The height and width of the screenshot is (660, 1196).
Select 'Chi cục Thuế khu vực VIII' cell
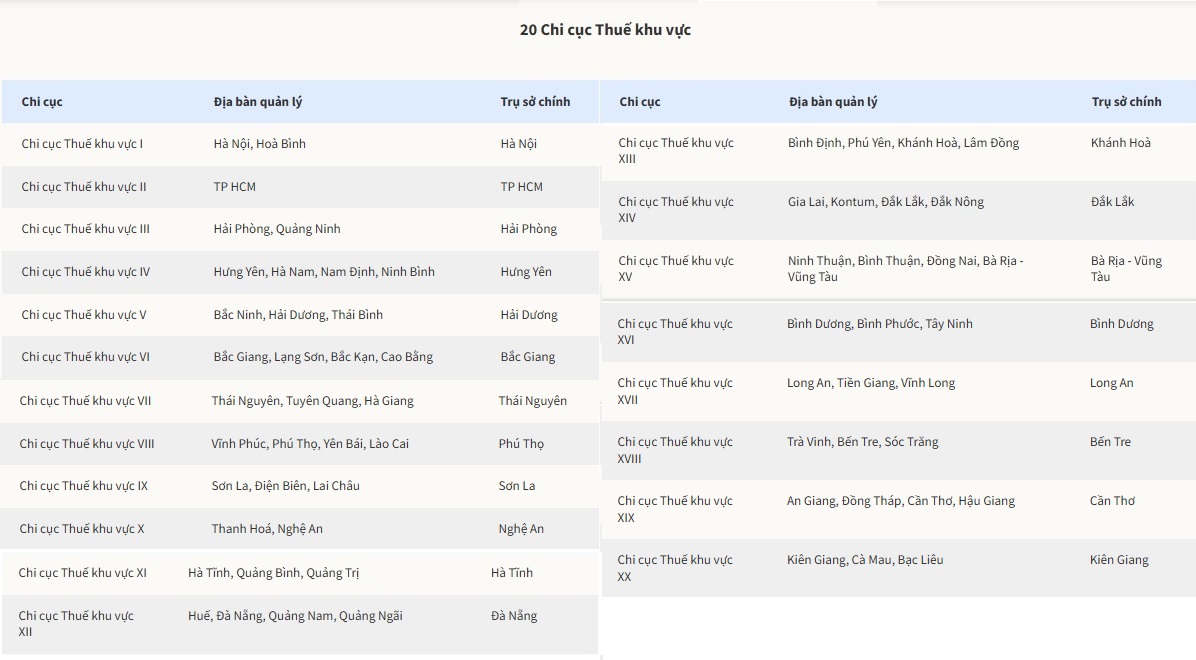(x=87, y=444)
